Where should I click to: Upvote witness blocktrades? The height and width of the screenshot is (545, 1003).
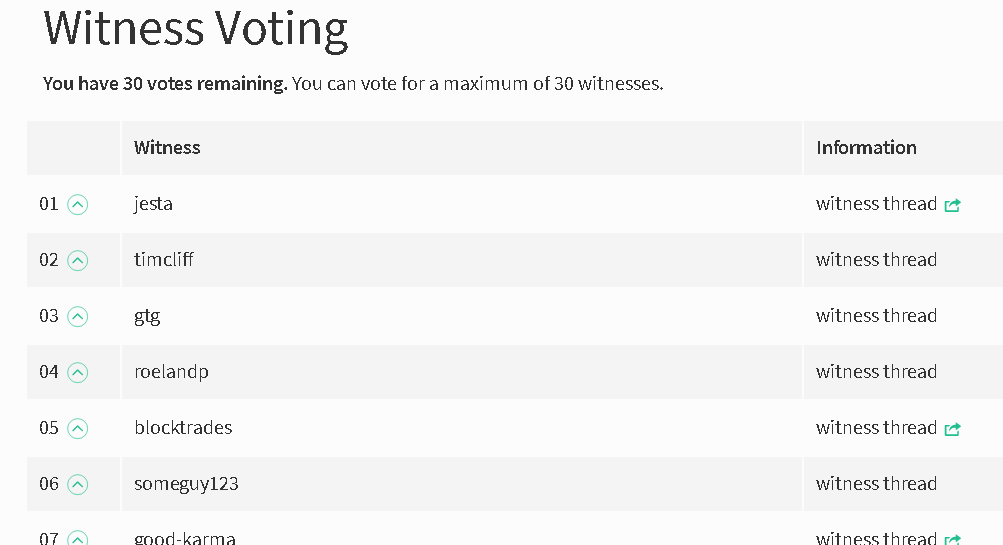coord(77,429)
